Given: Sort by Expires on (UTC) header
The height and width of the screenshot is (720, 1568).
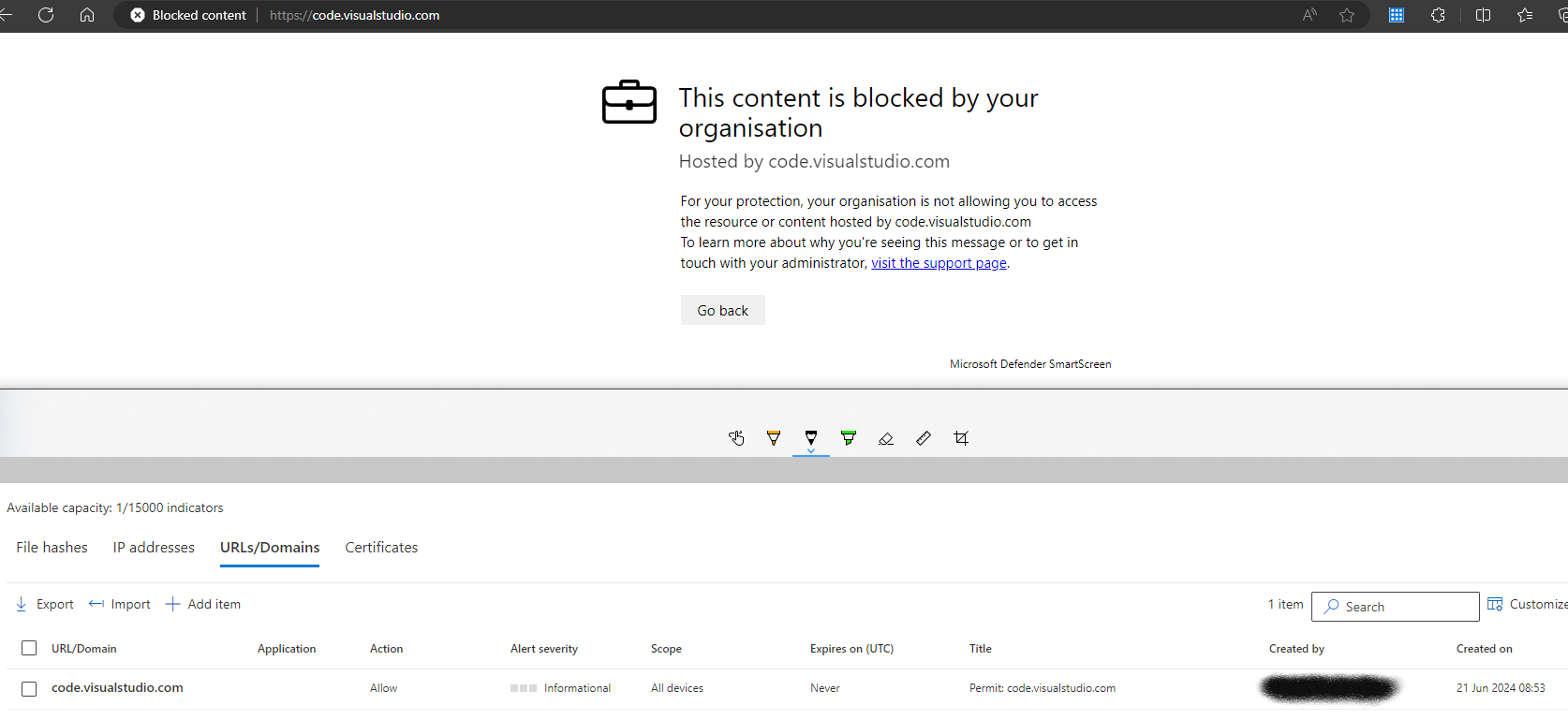Looking at the screenshot, I should pos(851,649).
